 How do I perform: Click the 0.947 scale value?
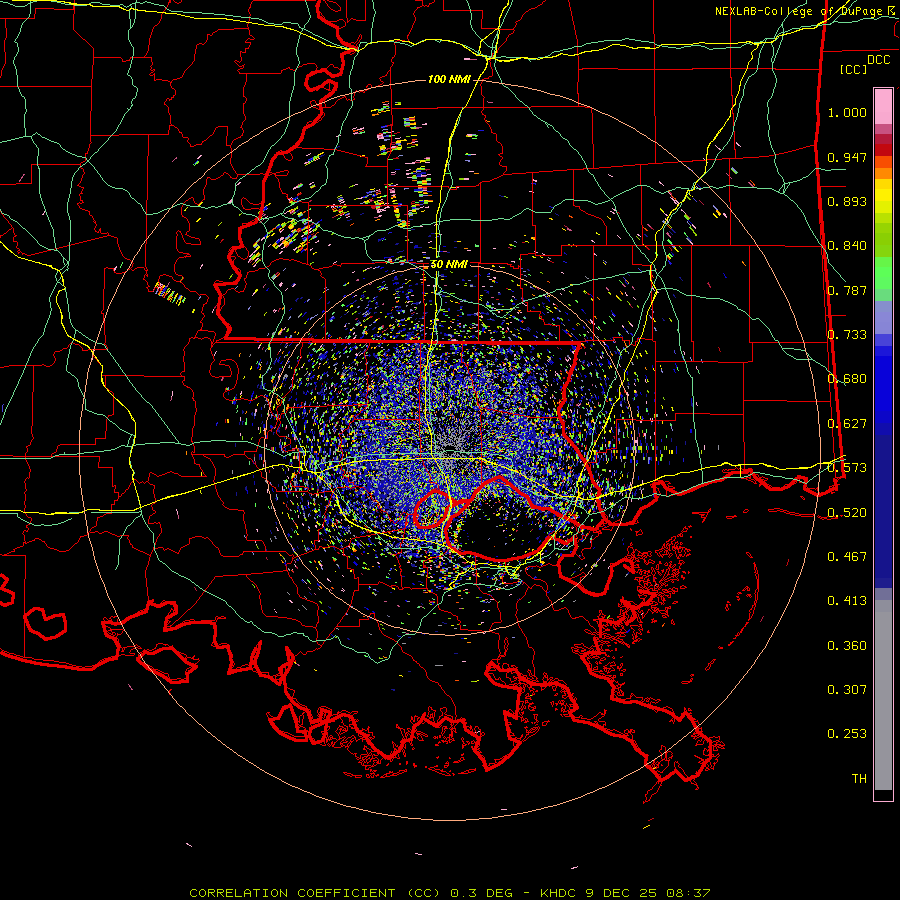click(x=847, y=157)
